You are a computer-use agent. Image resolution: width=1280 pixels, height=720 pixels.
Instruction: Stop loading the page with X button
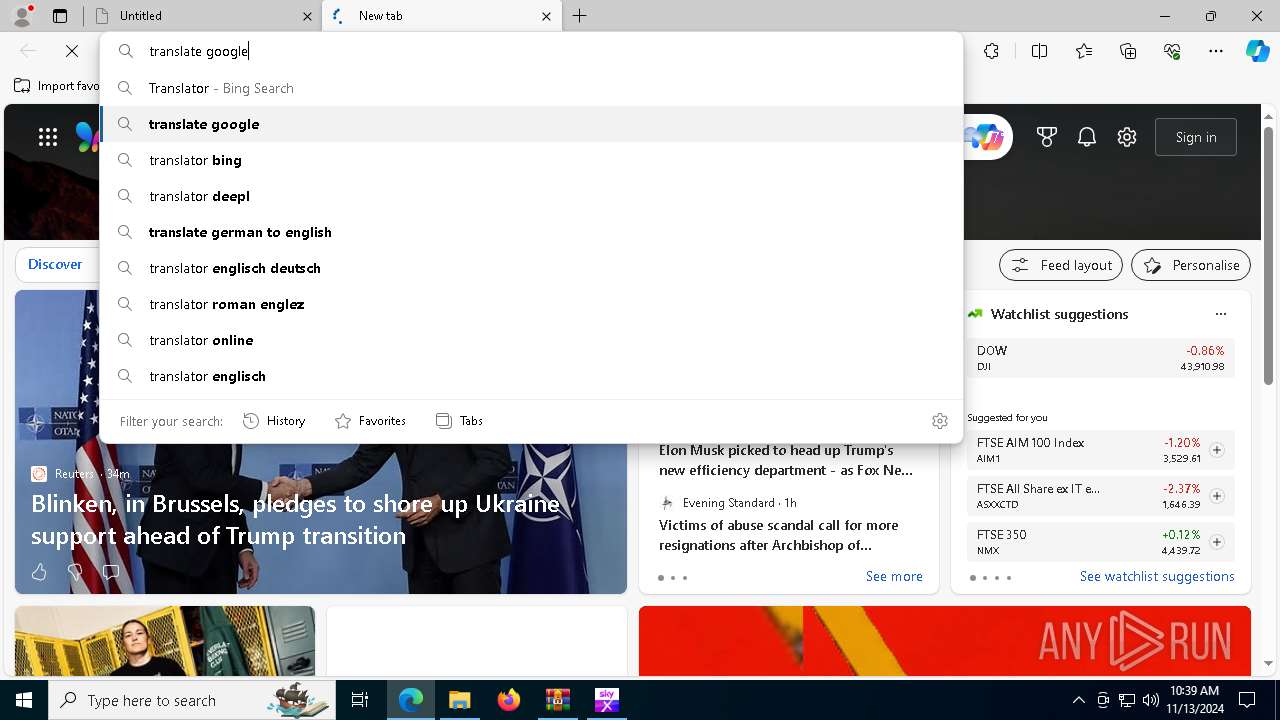[72, 51]
